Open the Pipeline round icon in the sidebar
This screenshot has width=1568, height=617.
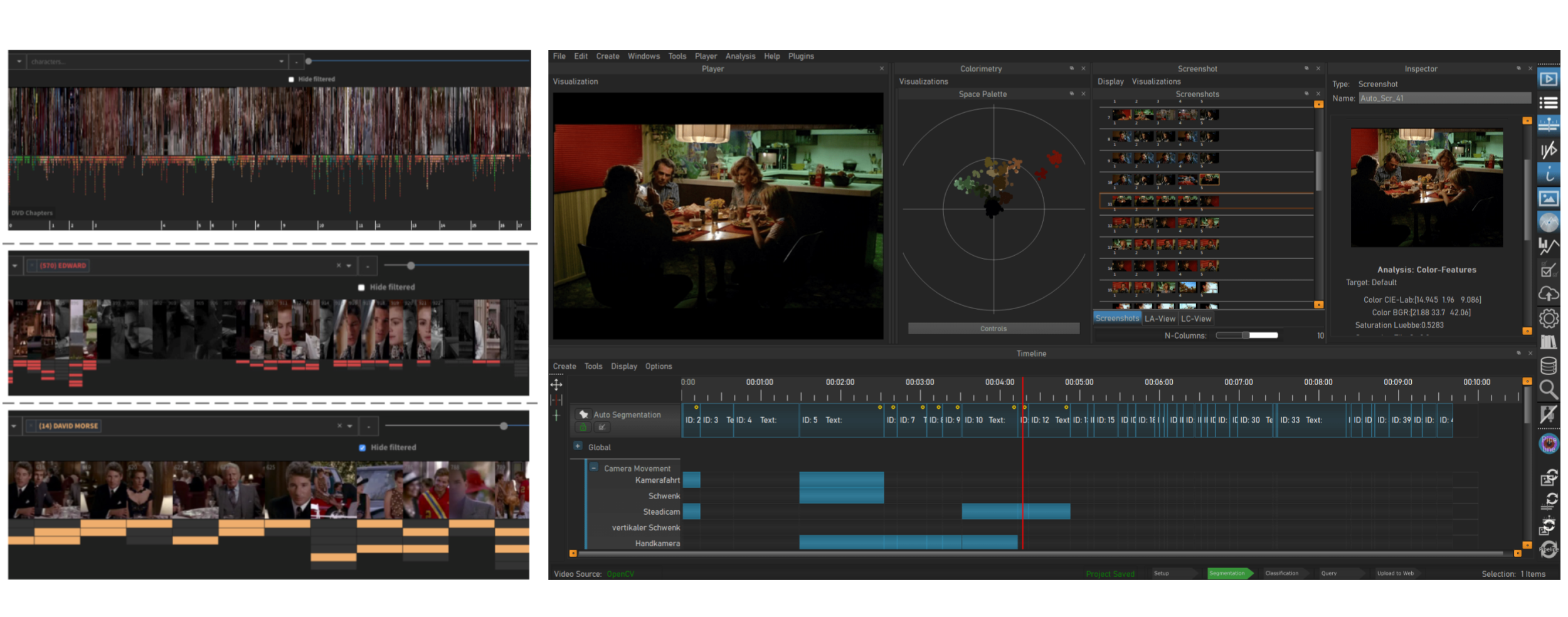1549,443
